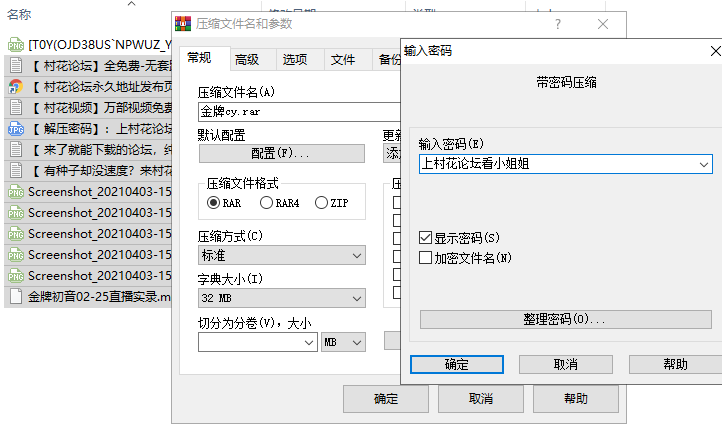This screenshot has width=722, height=435.
Task: Click the 金牌初音02-25直播实录 file icon
Action: [x=15, y=296]
